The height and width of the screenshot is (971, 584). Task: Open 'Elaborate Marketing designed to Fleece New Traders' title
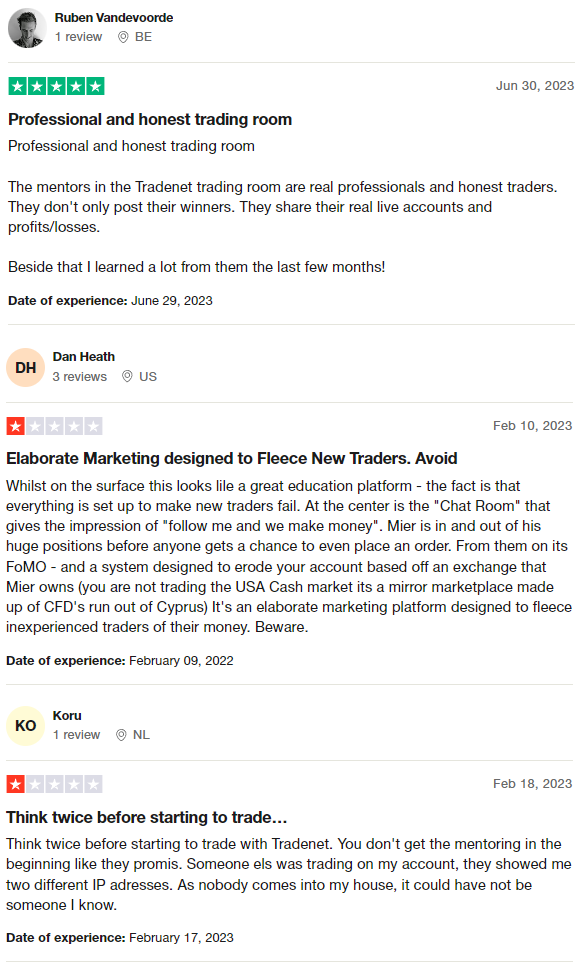tap(232, 458)
